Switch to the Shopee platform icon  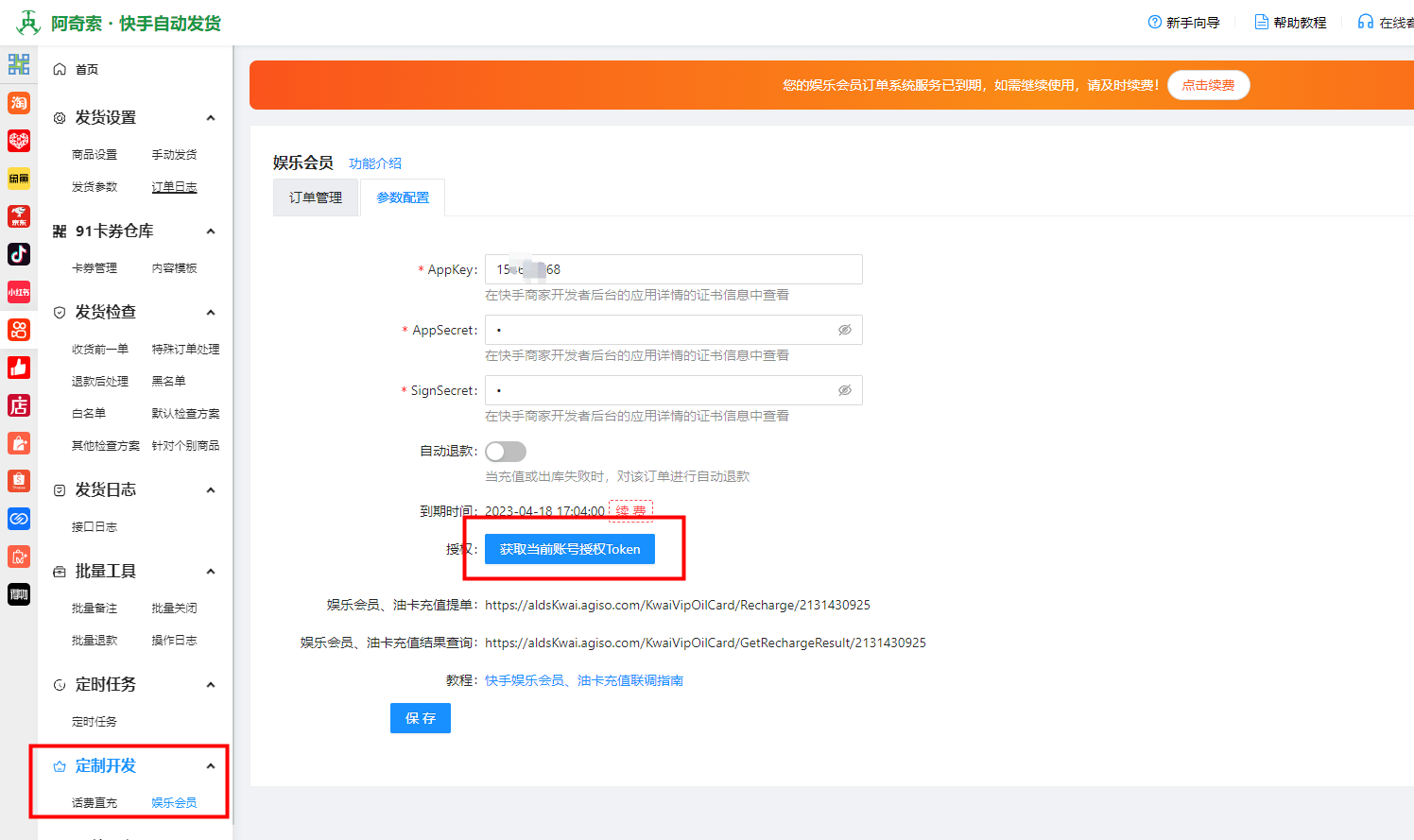point(19,480)
